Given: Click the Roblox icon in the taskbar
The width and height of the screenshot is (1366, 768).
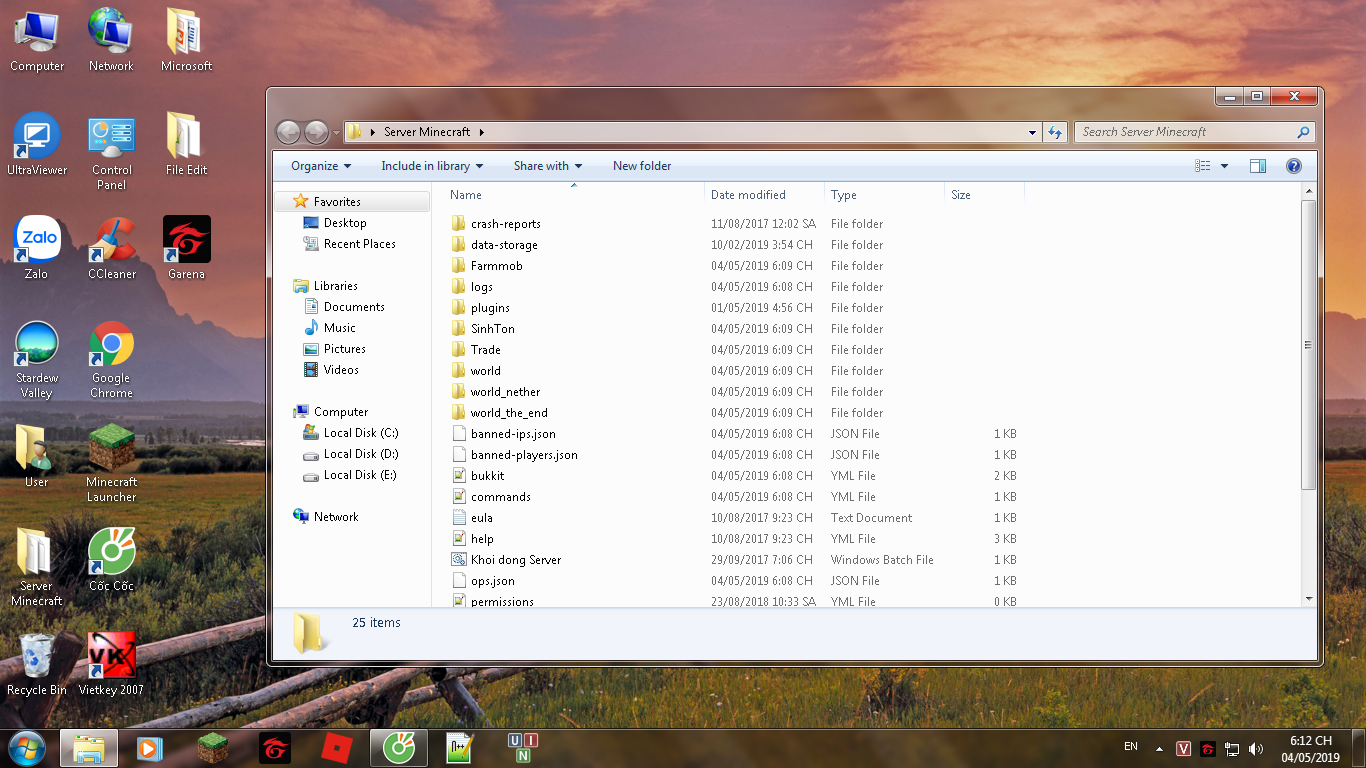Looking at the screenshot, I should tap(333, 747).
